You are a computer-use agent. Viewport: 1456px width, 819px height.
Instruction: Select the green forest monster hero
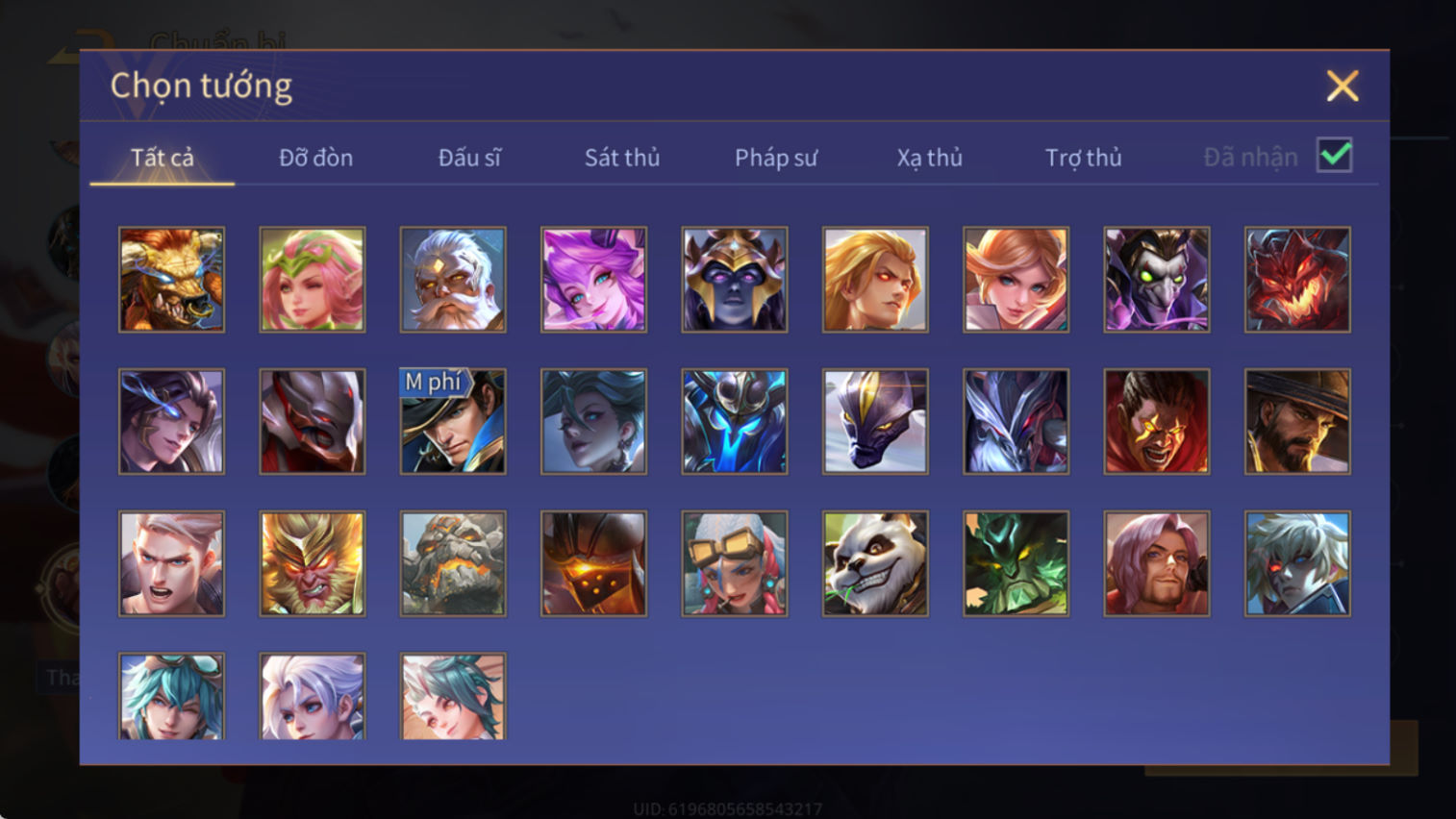(x=1016, y=563)
